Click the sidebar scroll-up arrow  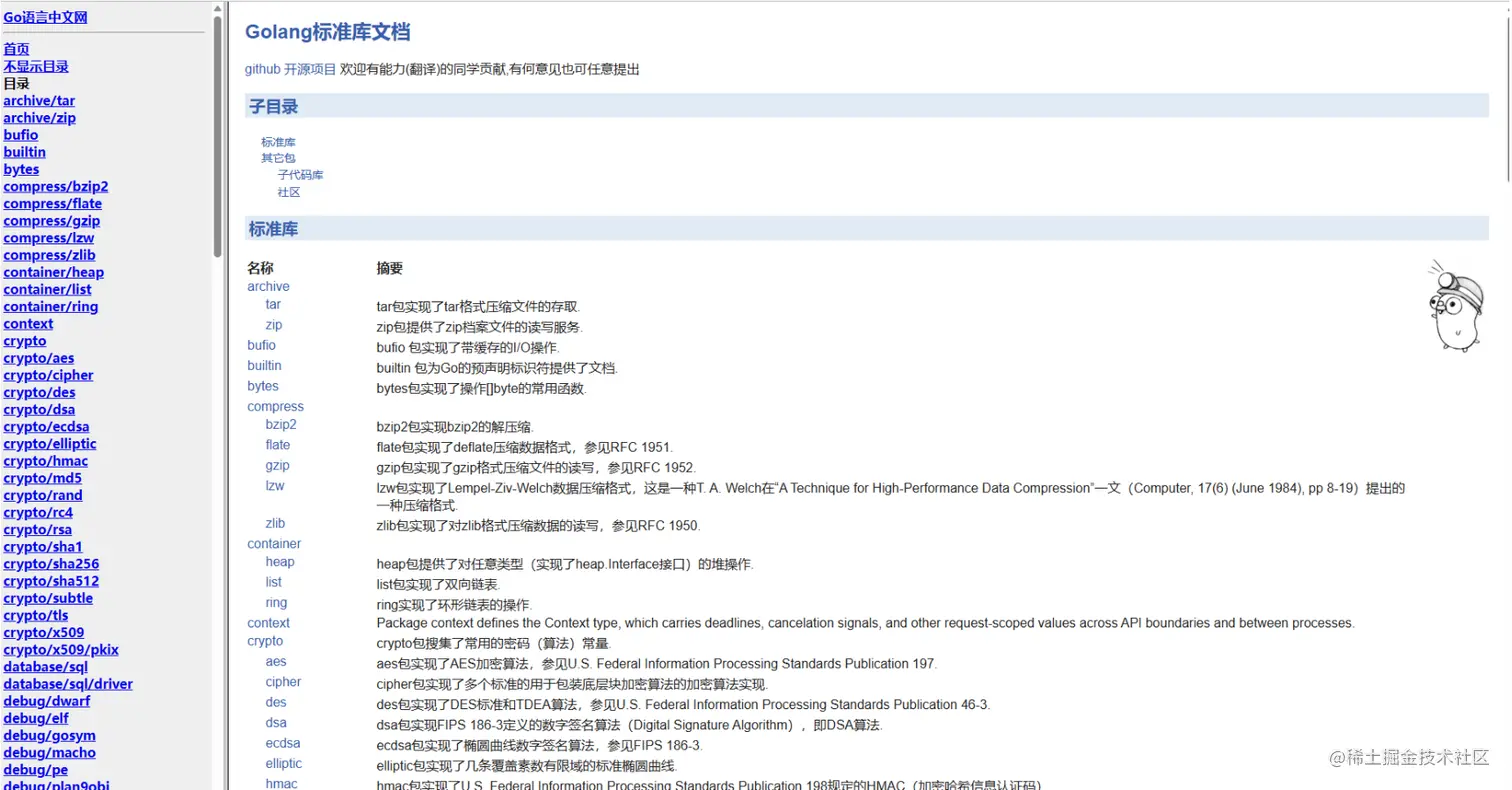tap(218, 8)
